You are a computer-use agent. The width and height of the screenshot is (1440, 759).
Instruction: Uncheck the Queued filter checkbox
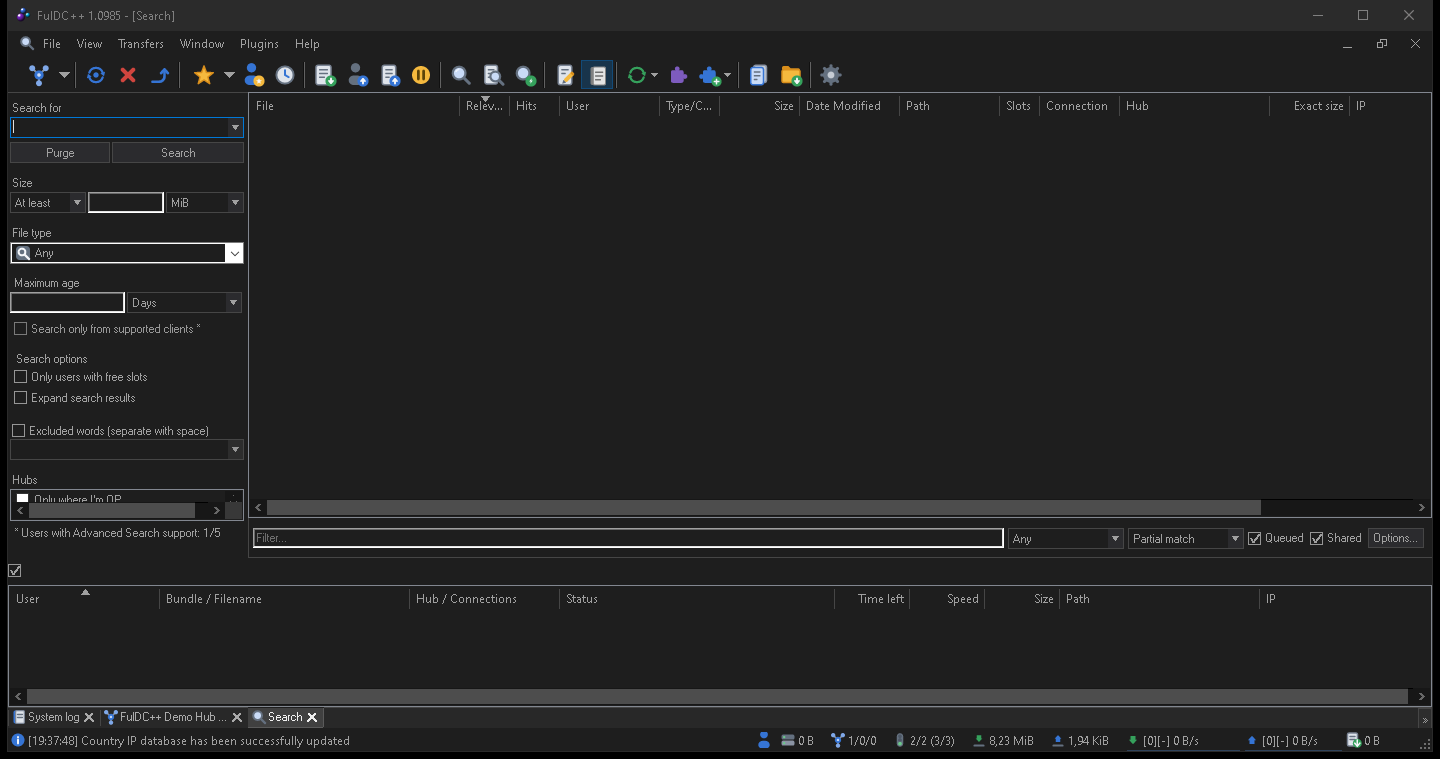point(1255,538)
